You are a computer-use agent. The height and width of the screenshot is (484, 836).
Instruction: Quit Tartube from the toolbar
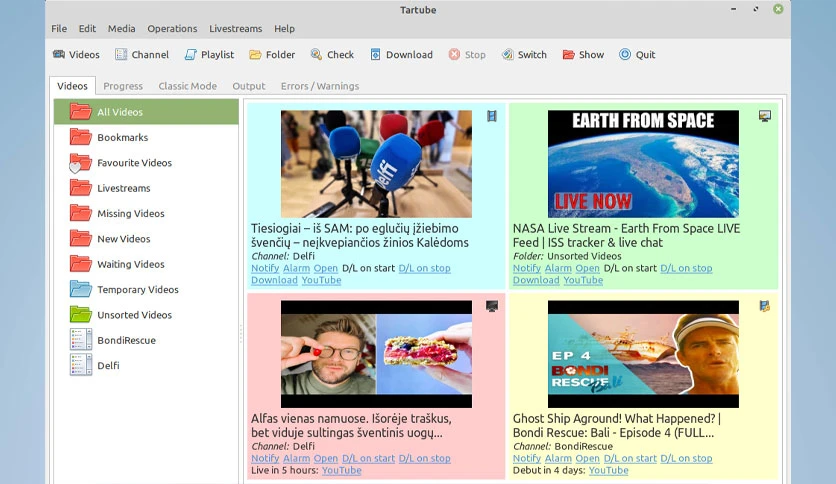coord(637,54)
